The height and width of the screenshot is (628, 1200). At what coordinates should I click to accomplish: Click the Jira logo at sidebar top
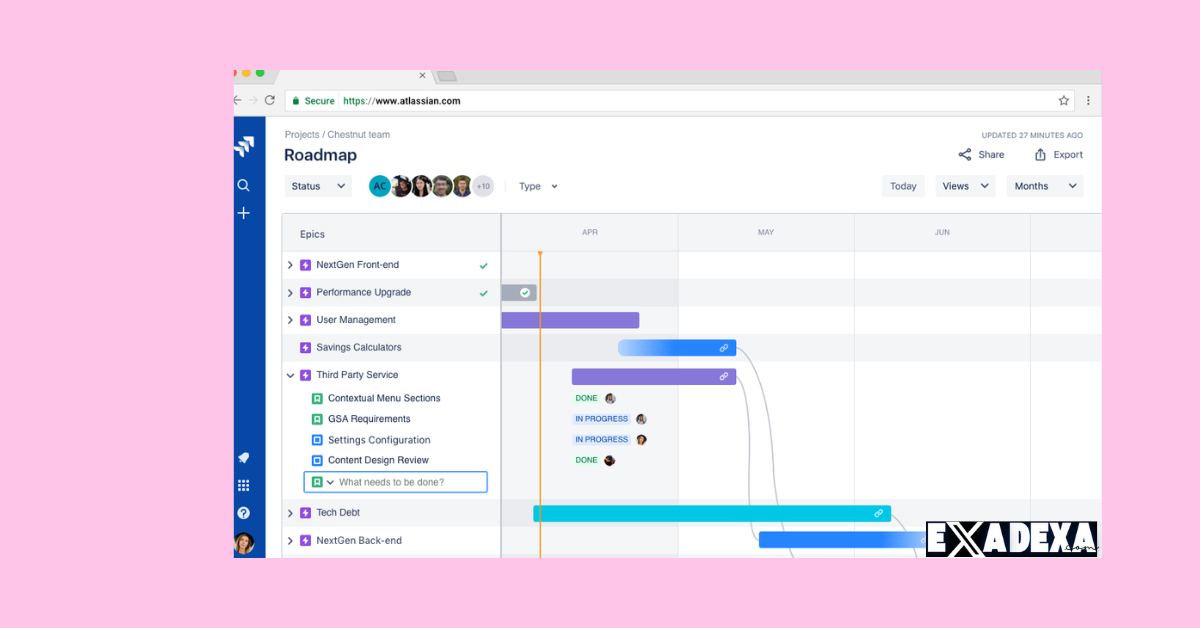click(243, 145)
